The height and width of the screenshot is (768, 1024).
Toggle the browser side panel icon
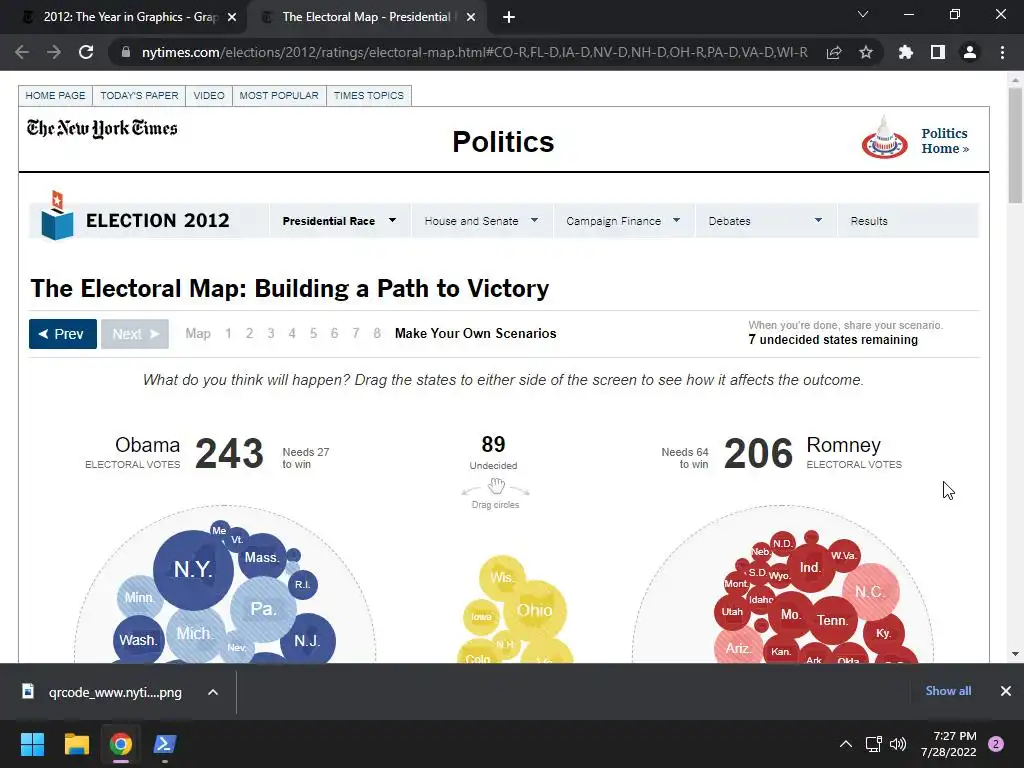coord(938,52)
